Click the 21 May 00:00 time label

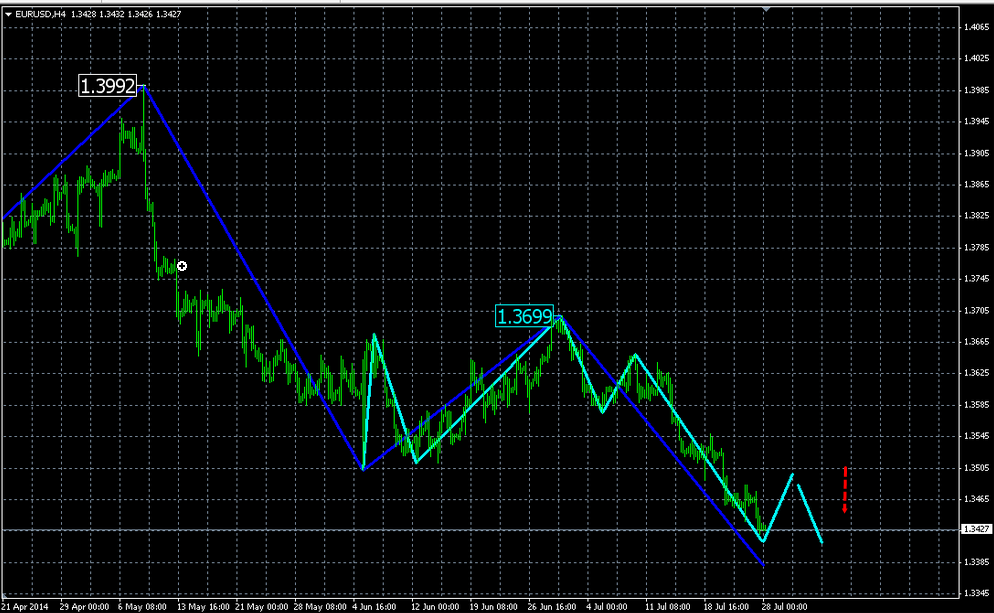261,607
